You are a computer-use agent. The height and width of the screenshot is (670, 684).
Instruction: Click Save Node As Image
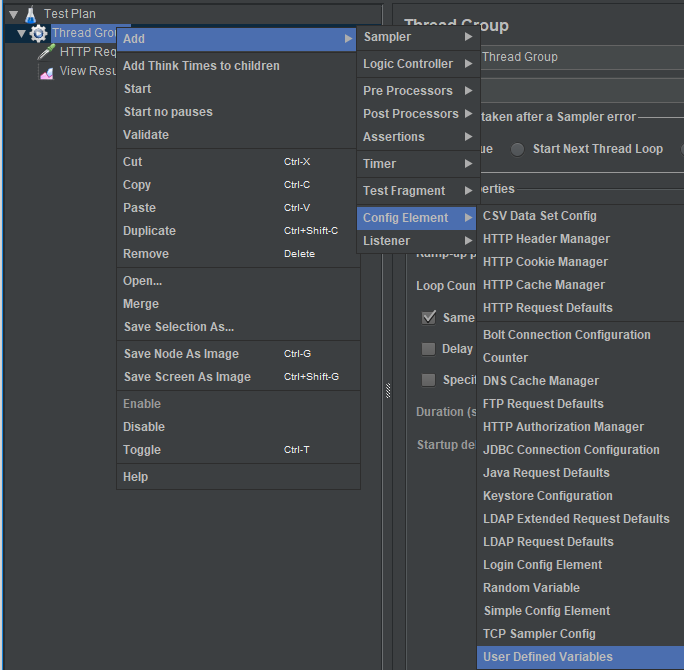tap(238, 354)
